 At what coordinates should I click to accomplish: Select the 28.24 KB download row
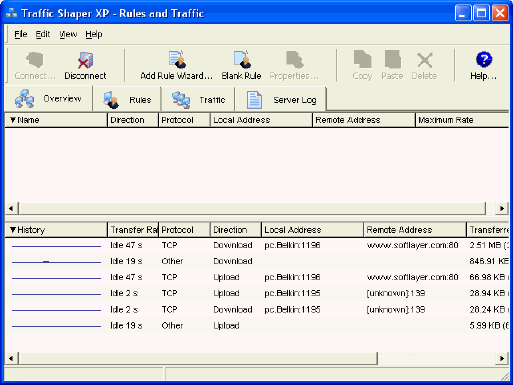tap(257, 310)
